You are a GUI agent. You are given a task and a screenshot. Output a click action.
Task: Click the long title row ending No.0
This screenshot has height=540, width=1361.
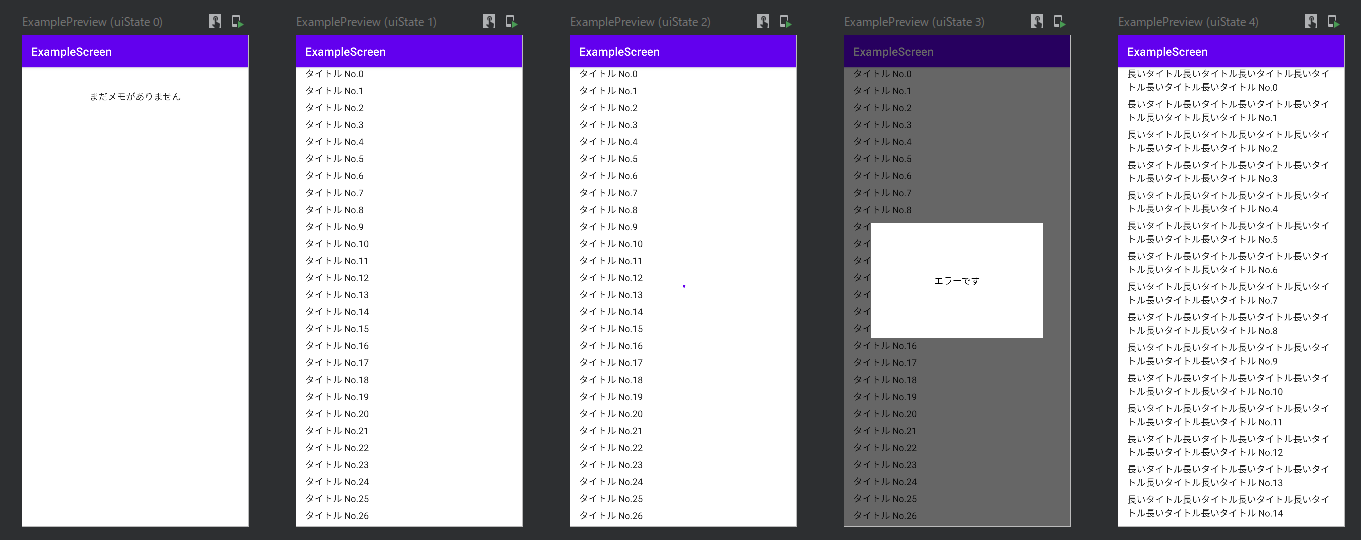1231,81
